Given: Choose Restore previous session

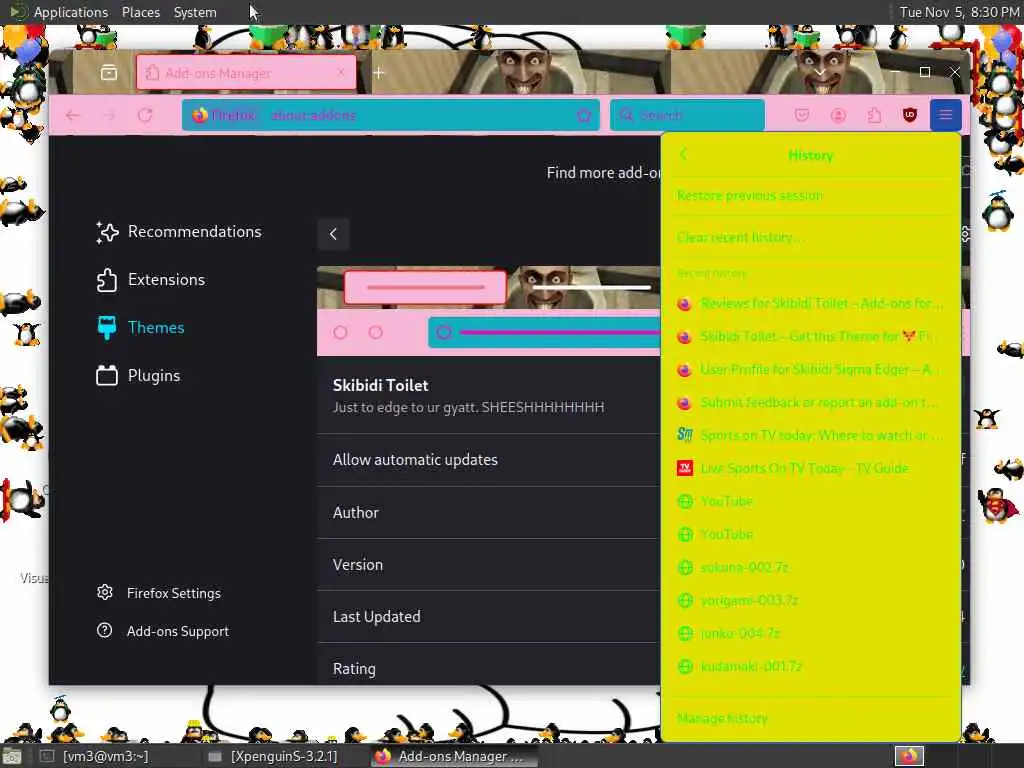Looking at the screenshot, I should coord(810,195).
